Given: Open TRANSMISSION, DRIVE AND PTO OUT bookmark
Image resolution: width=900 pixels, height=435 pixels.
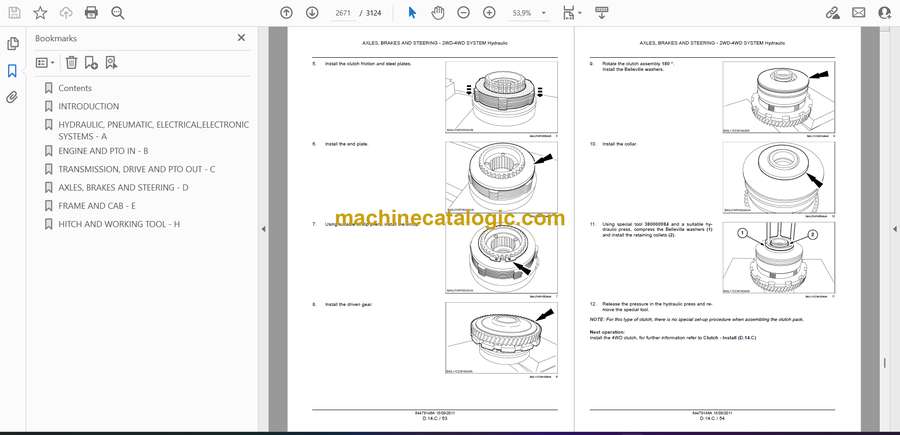Looking at the screenshot, I should (137, 169).
